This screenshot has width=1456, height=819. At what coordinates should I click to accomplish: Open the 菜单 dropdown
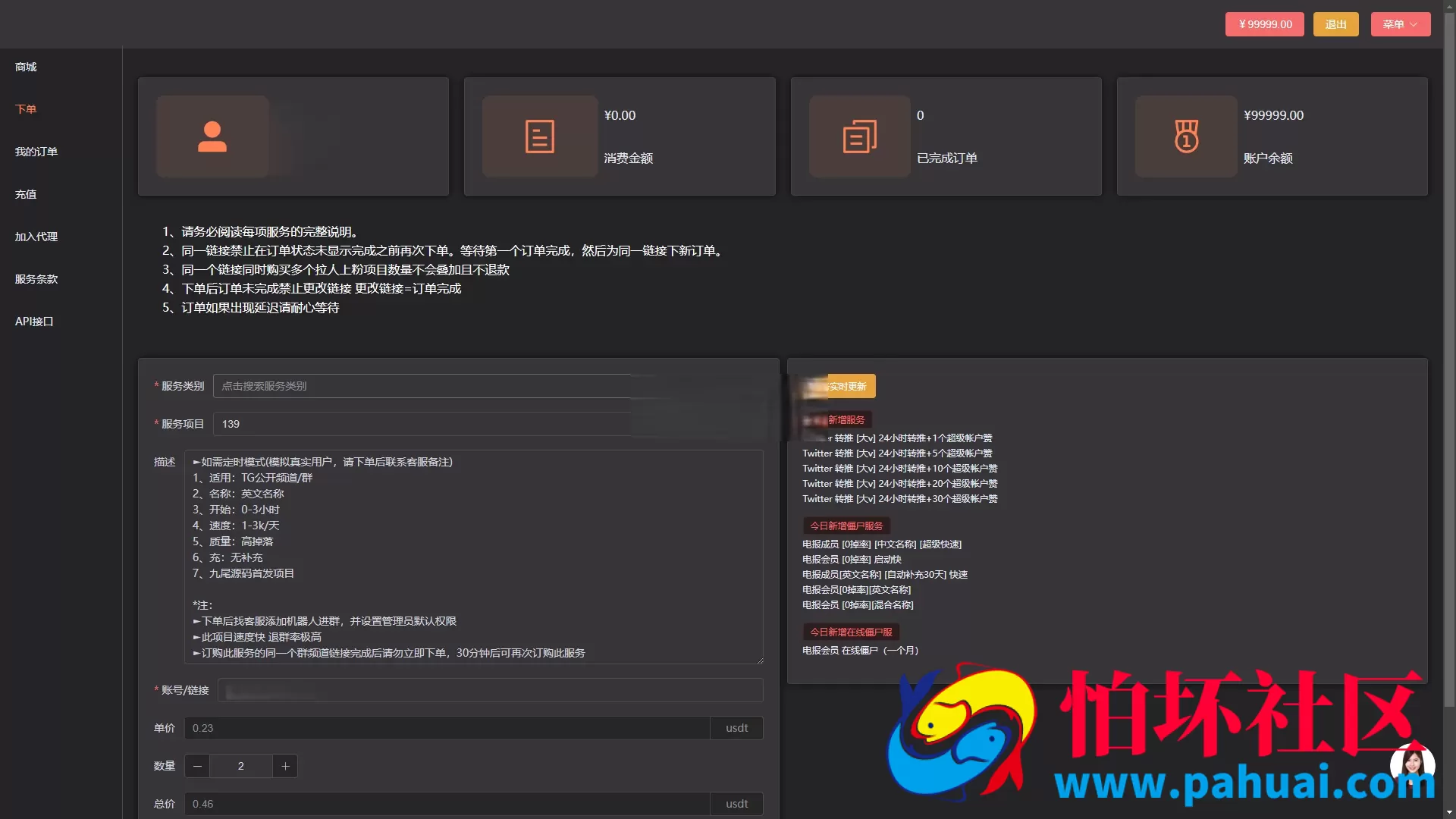click(1399, 24)
